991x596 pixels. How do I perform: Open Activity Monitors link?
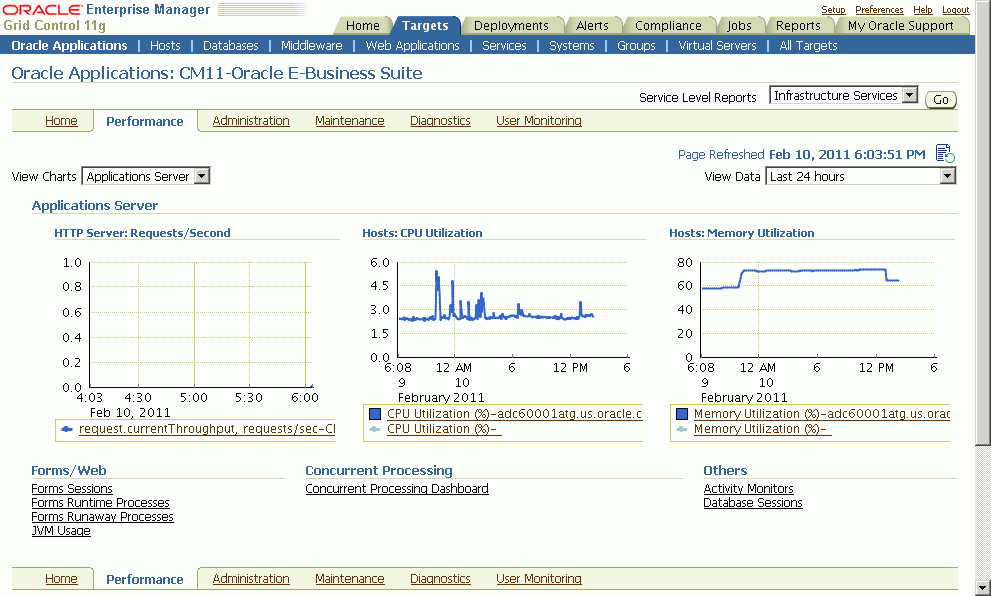748,489
